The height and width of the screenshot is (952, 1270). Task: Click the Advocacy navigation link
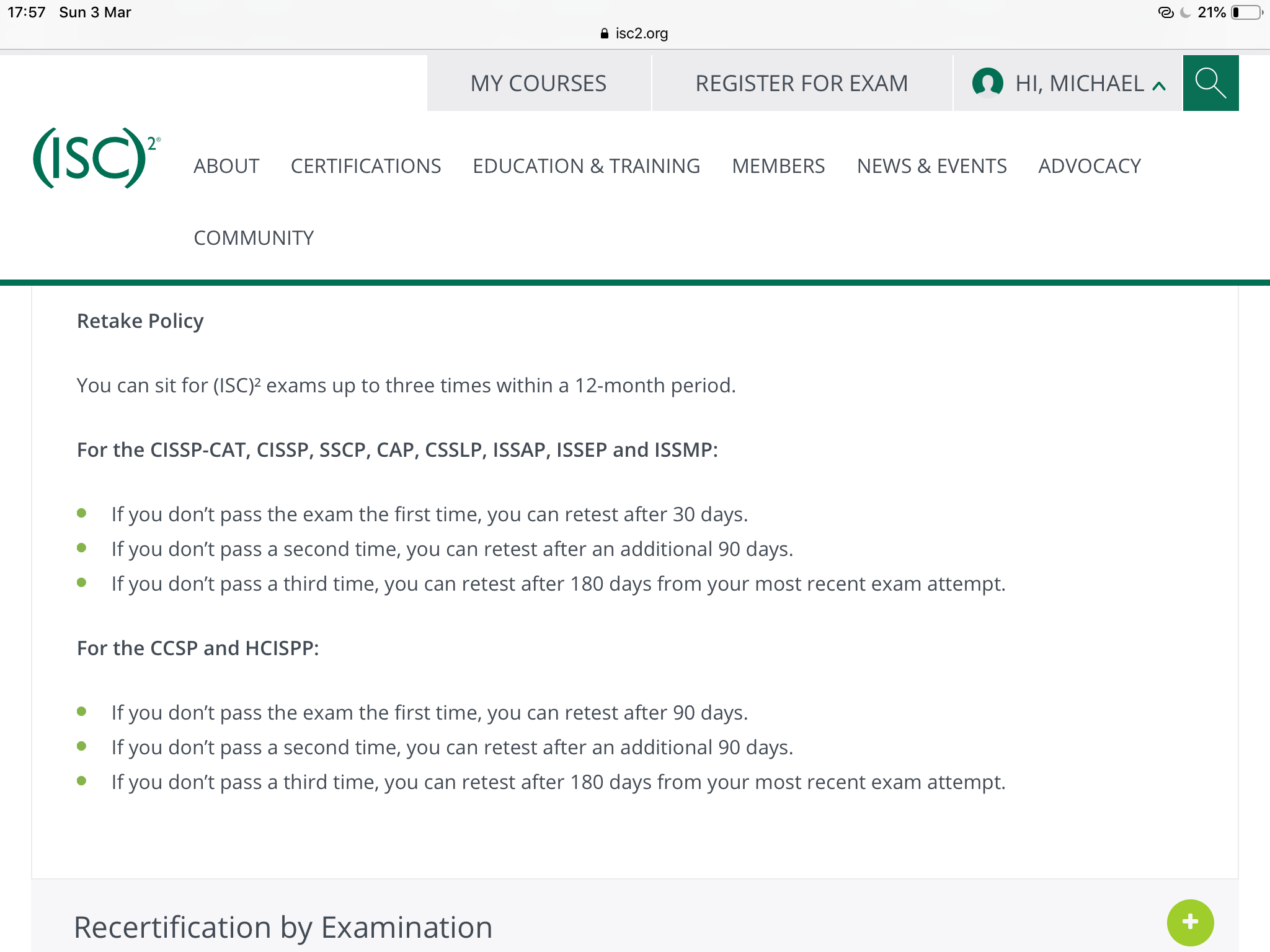tap(1090, 166)
